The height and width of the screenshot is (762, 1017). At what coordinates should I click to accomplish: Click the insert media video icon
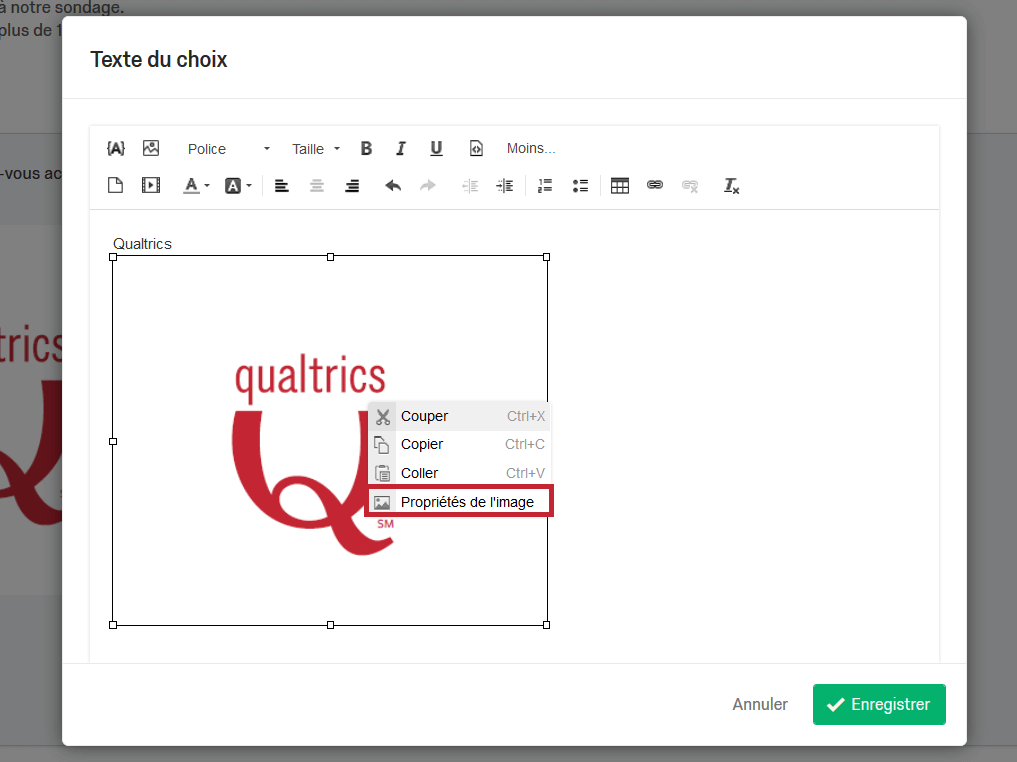point(151,185)
